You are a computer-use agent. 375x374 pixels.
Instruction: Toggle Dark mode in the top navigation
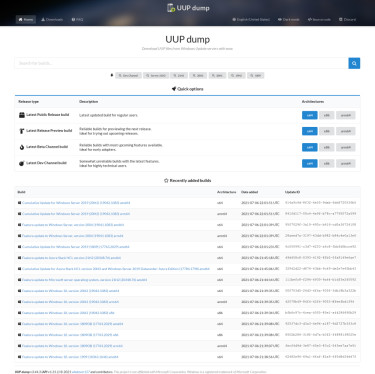(x=289, y=20)
